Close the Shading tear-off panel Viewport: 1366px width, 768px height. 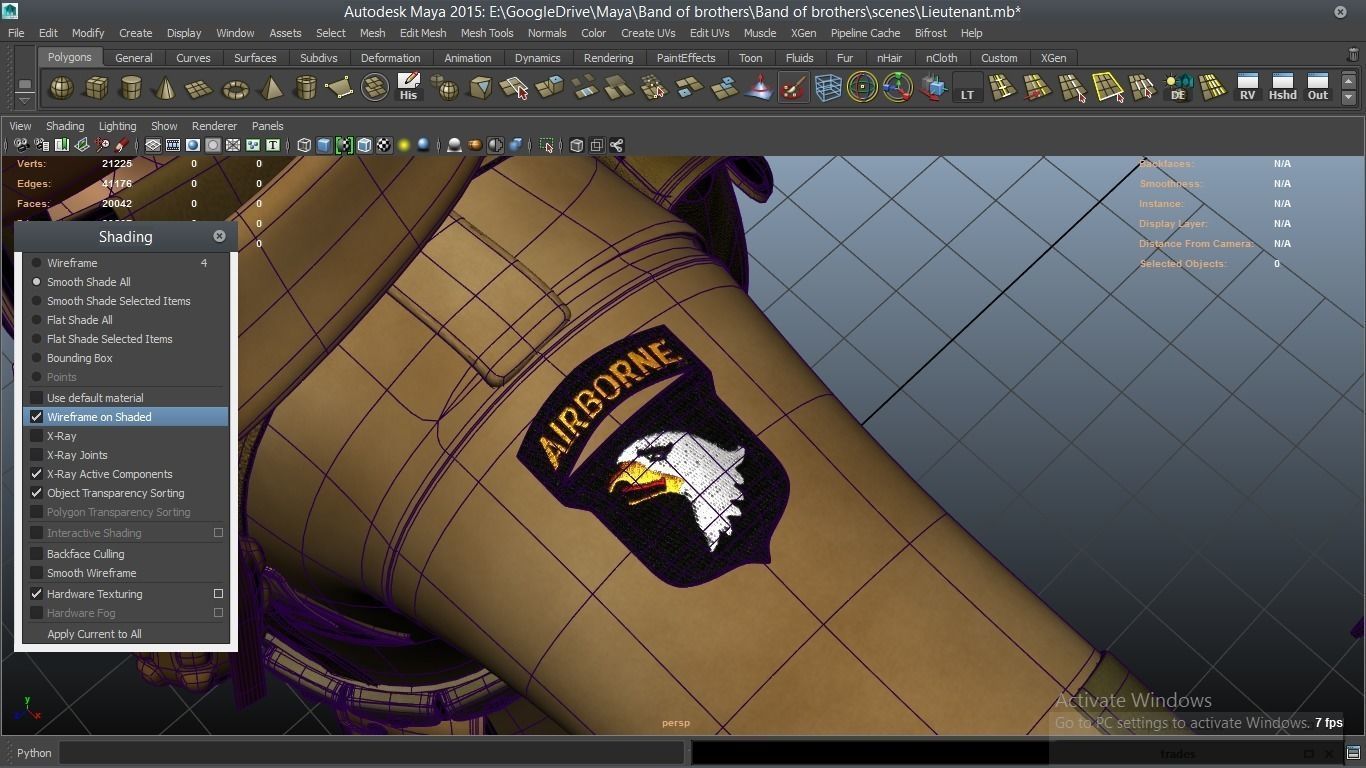pyautogui.click(x=219, y=236)
